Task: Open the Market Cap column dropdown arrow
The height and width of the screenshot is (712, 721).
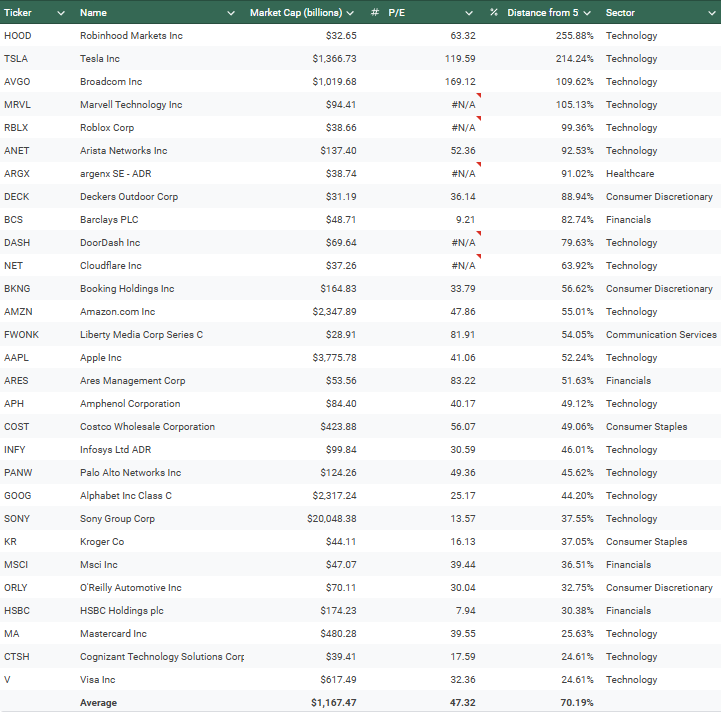Action: click(350, 13)
